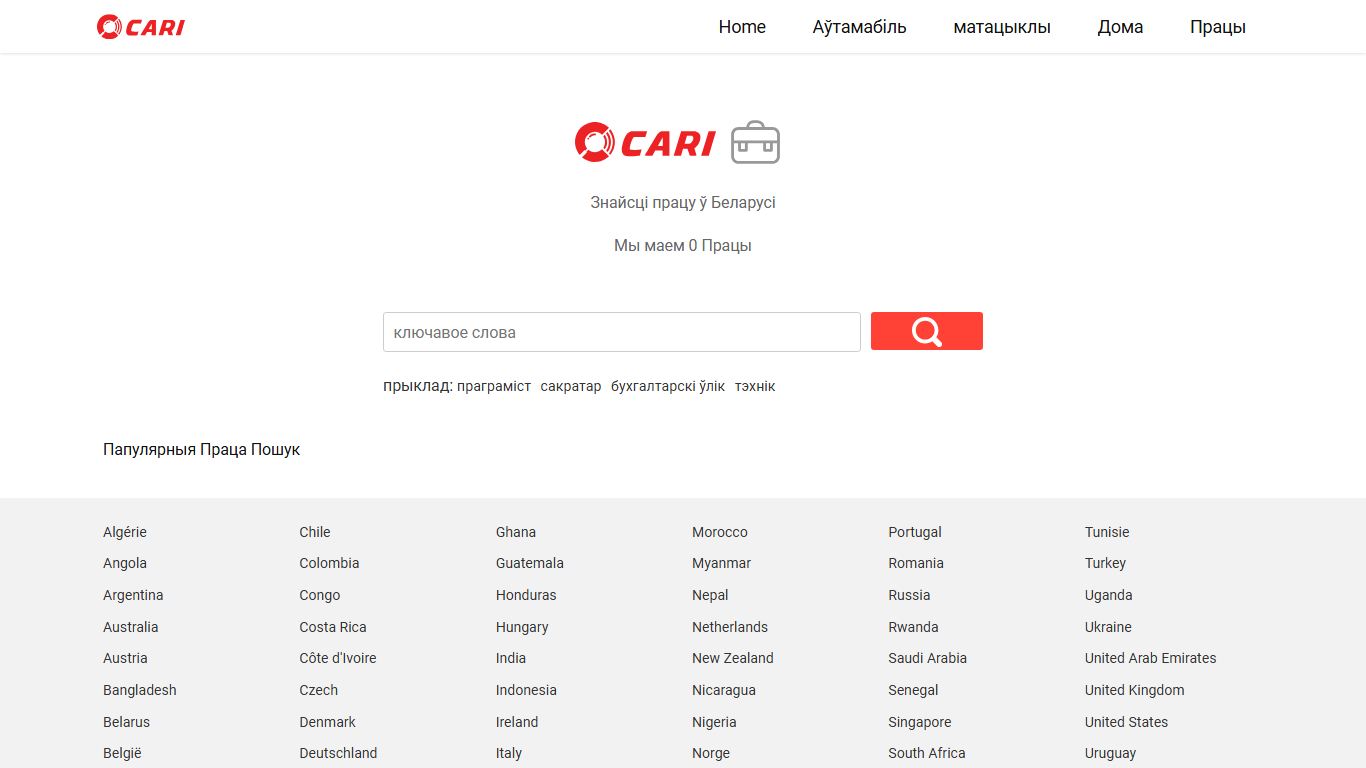Viewport: 1366px width, 768px height.
Task: Select South Africa in the country list
Action: (927, 753)
